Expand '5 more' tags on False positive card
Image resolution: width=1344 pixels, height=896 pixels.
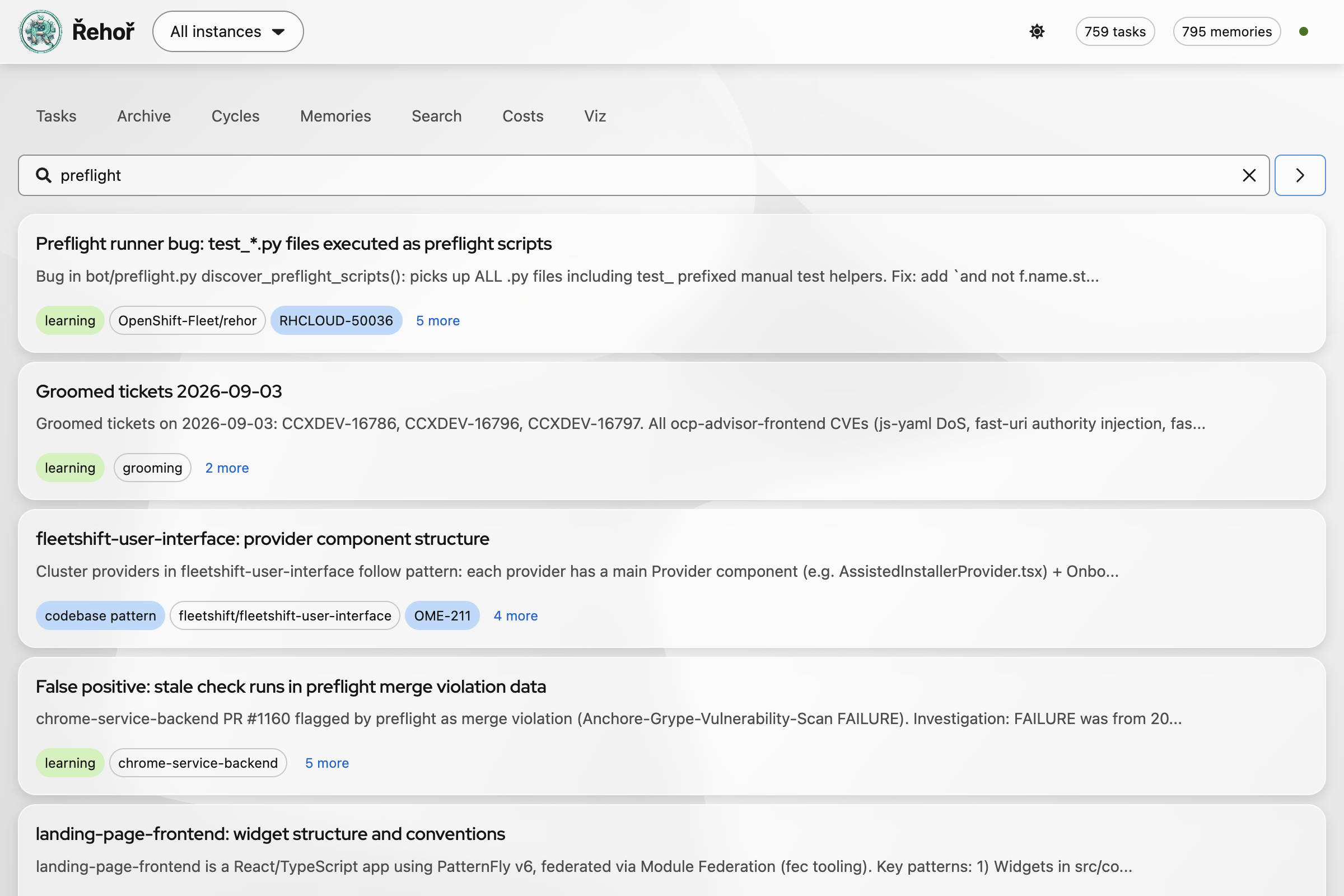(x=327, y=763)
